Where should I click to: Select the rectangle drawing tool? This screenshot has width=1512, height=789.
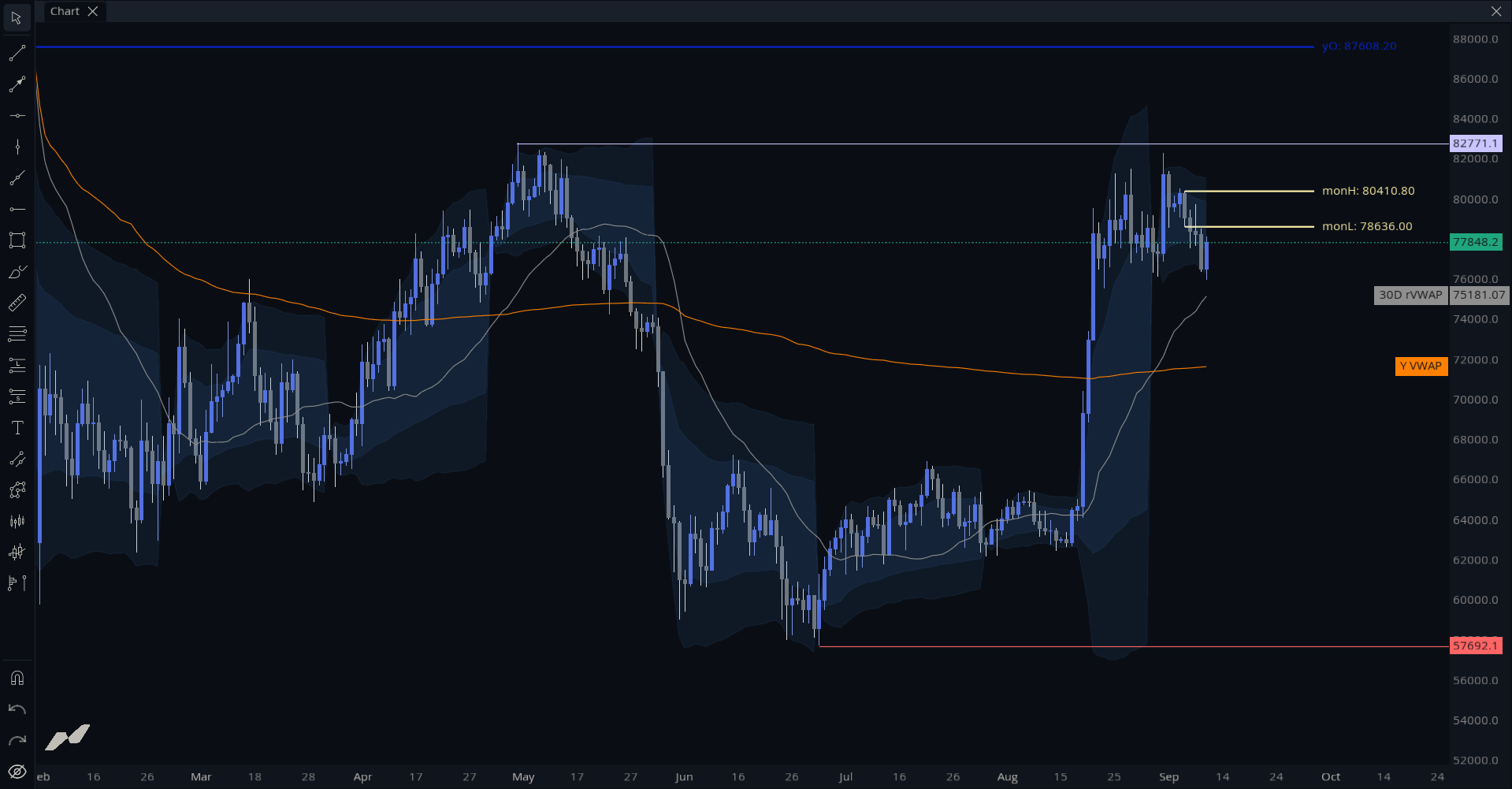pos(17,240)
